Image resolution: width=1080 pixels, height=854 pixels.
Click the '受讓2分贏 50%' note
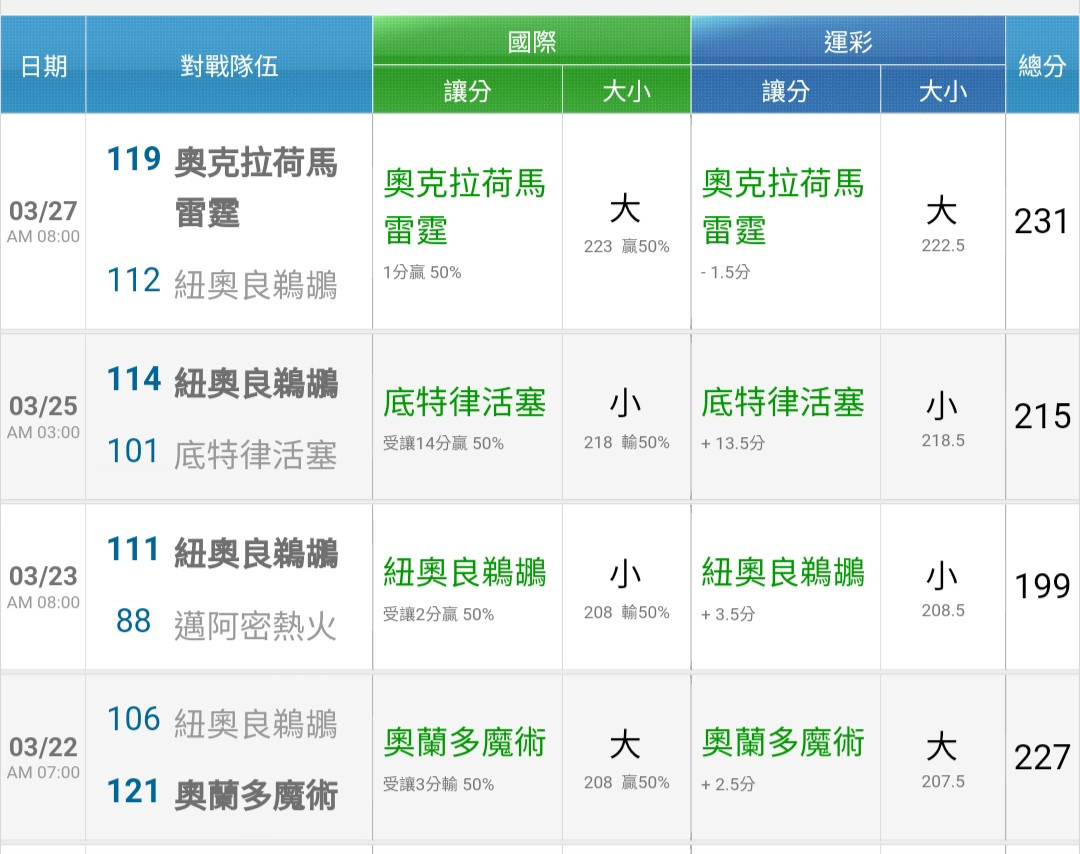coord(438,614)
